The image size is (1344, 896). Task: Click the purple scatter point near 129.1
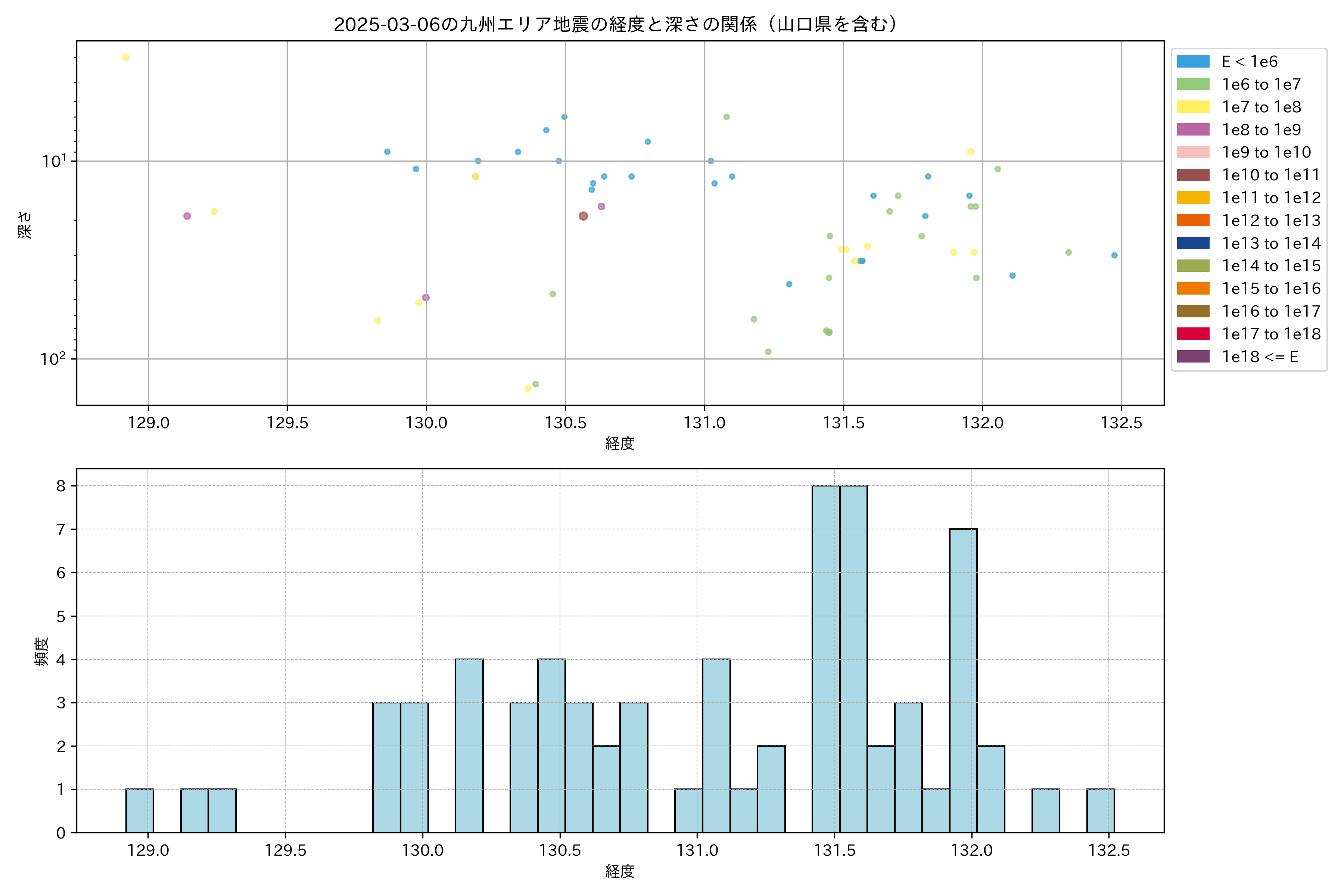(187, 216)
